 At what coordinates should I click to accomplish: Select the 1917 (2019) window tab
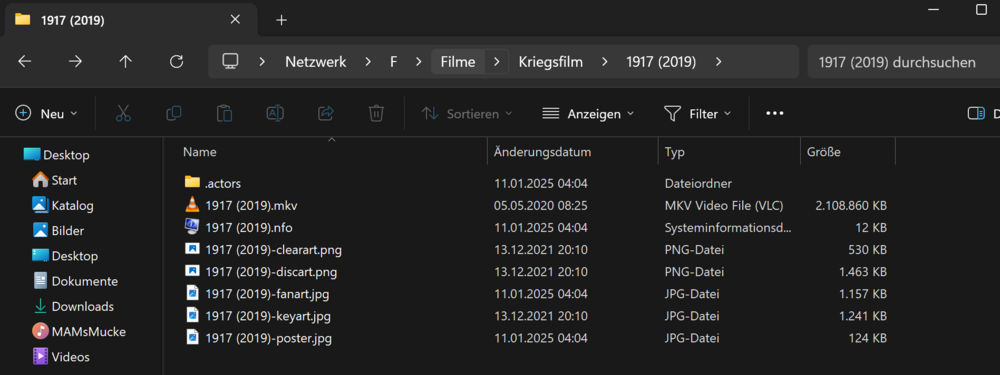coord(131,20)
